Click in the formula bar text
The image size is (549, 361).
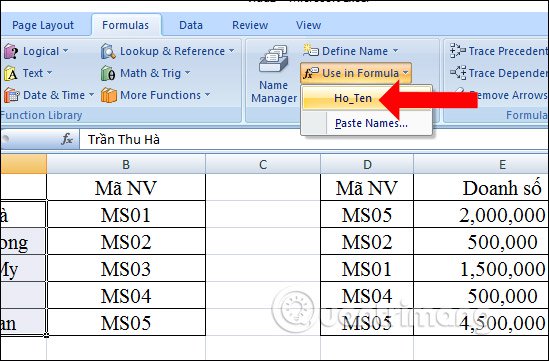pyautogui.click(x=124, y=139)
